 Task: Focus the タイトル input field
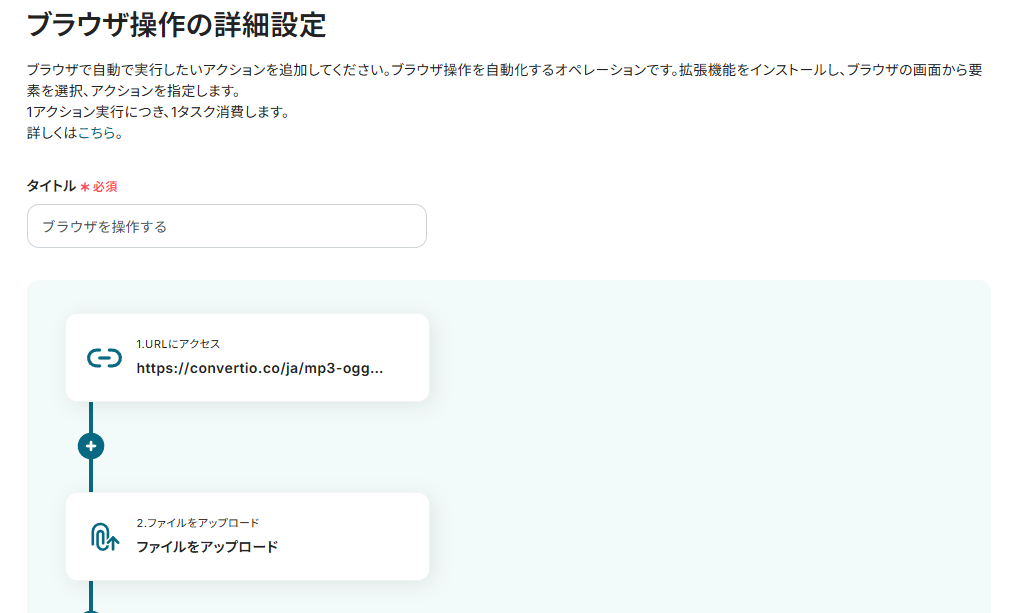coord(227,226)
